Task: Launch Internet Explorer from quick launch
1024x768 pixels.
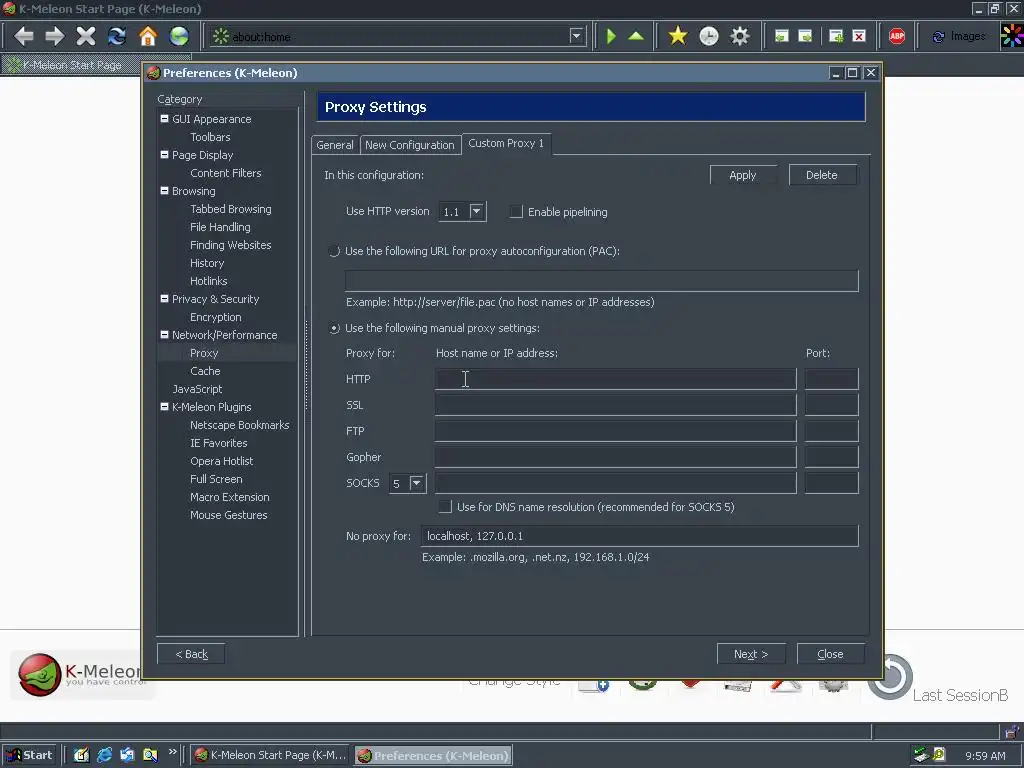Action: [x=104, y=755]
